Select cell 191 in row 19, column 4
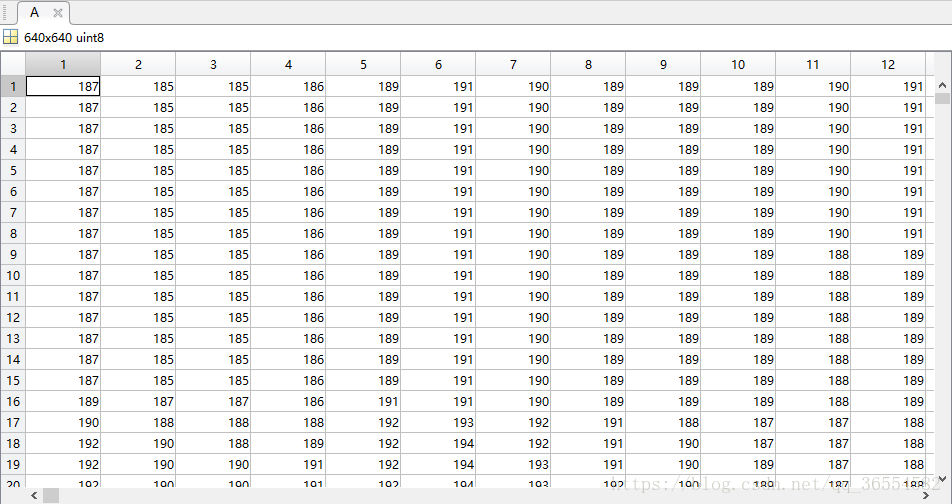This screenshot has height=504, width=952. [288, 465]
